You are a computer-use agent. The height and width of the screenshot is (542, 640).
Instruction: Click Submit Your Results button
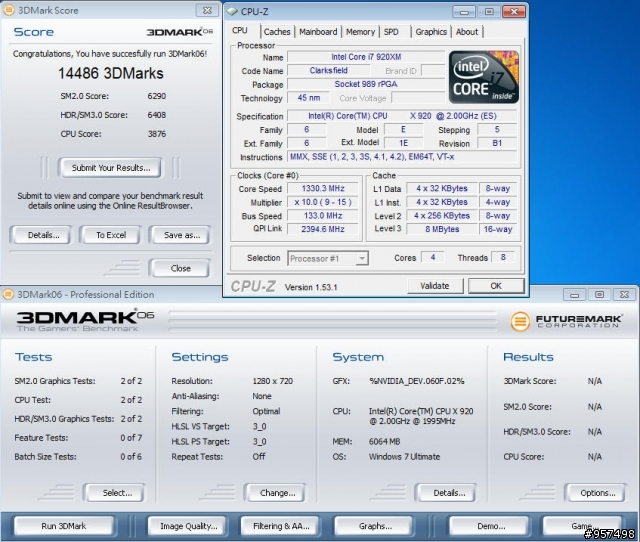click(111, 168)
